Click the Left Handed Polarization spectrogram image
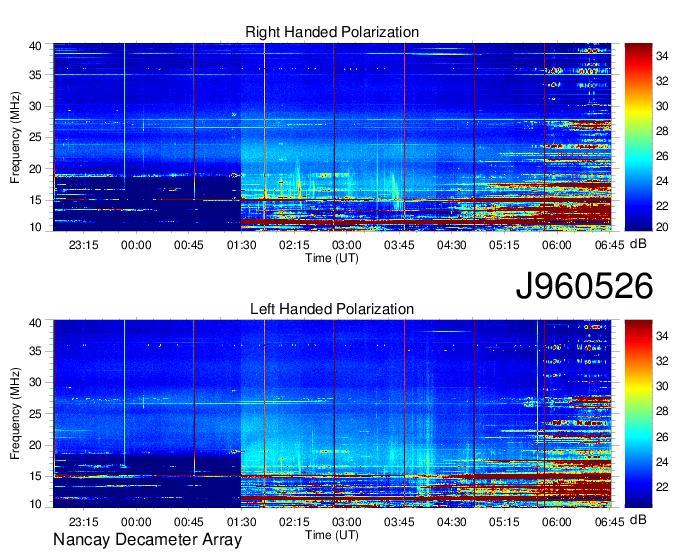680x552 pixels. pos(332,414)
